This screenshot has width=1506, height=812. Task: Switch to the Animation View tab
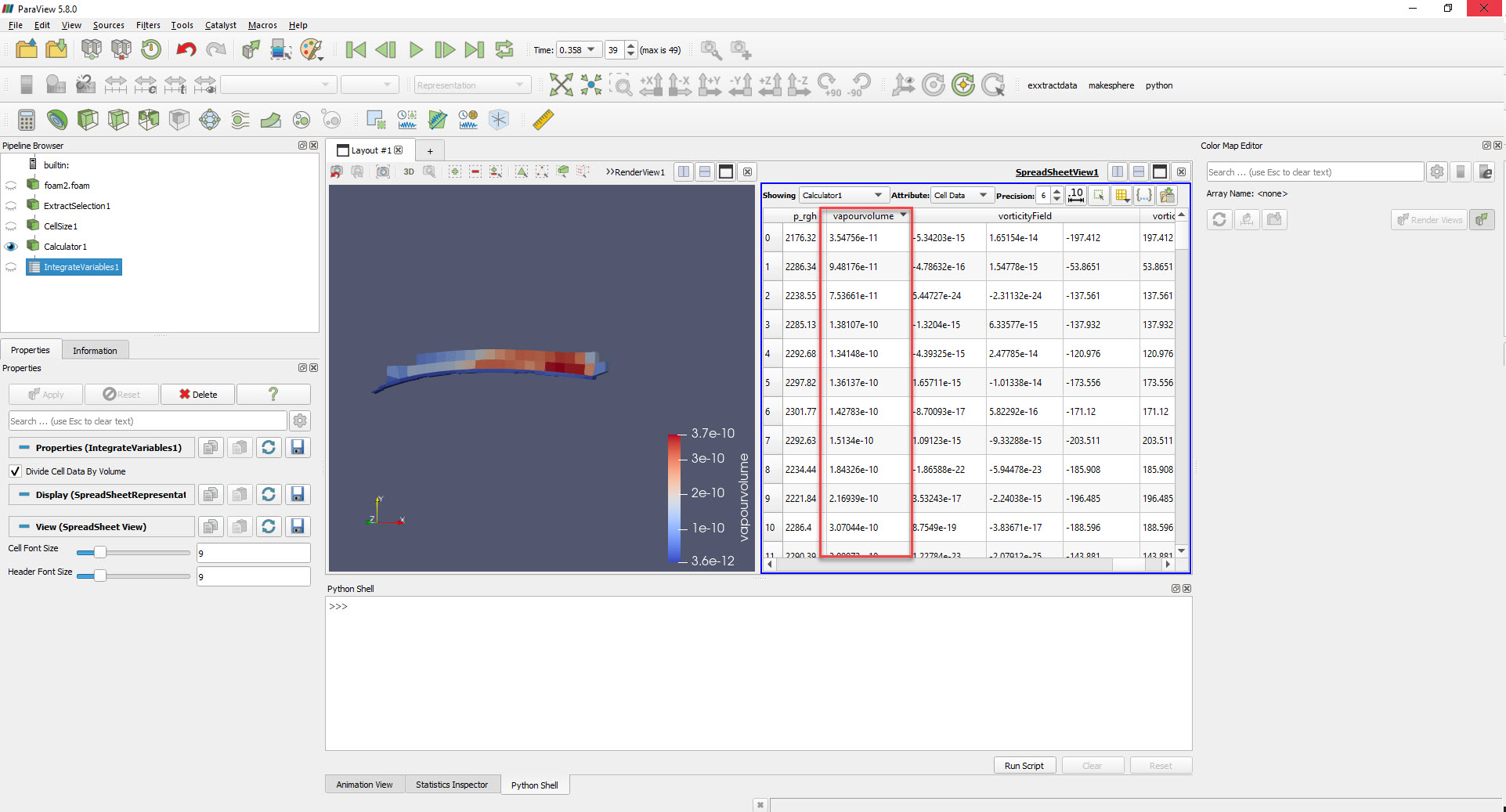(364, 785)
